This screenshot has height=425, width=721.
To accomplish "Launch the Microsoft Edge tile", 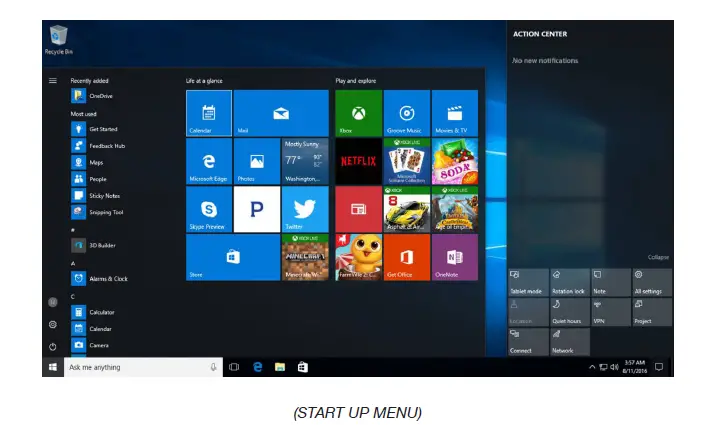I will click(x=209, y=161).
